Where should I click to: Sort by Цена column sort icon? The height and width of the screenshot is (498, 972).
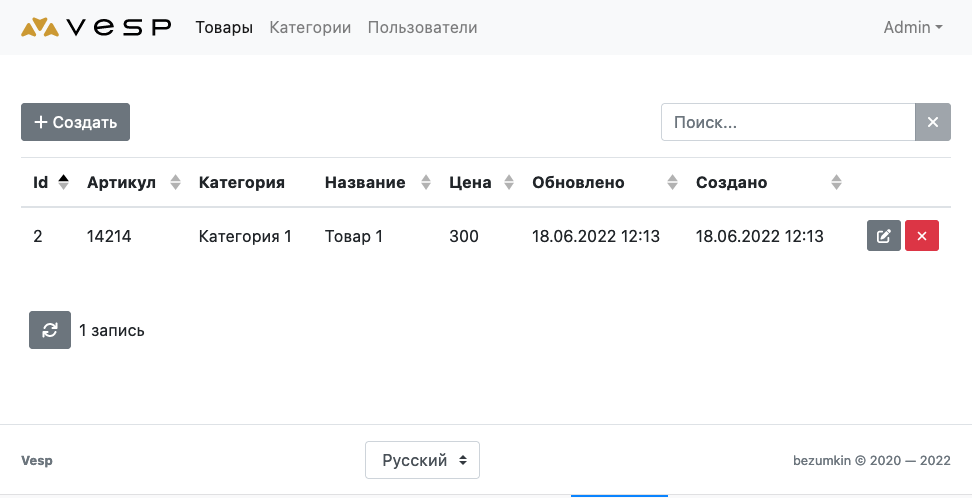509,182
